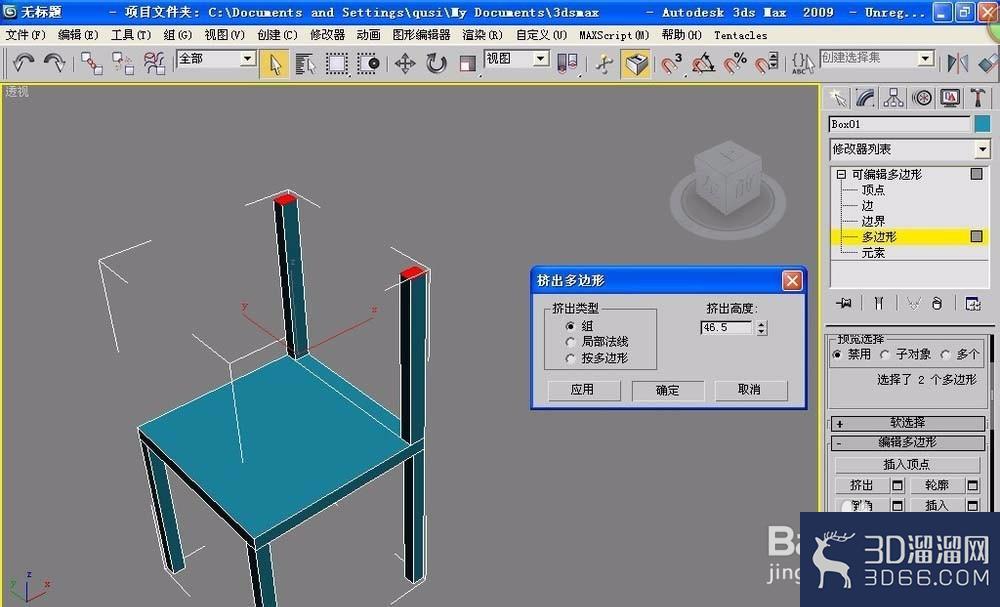The width and height of the screenshot is (1000, 607).
Task: Click the 应用 button in extrude dialog
Action: pyautogui.click(x=584, y=390)
